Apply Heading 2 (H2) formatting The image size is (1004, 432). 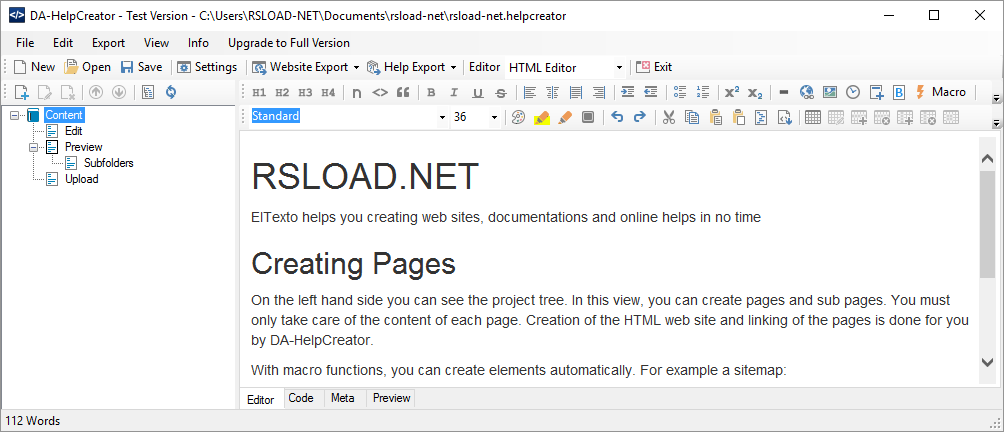tap(282, 93)
